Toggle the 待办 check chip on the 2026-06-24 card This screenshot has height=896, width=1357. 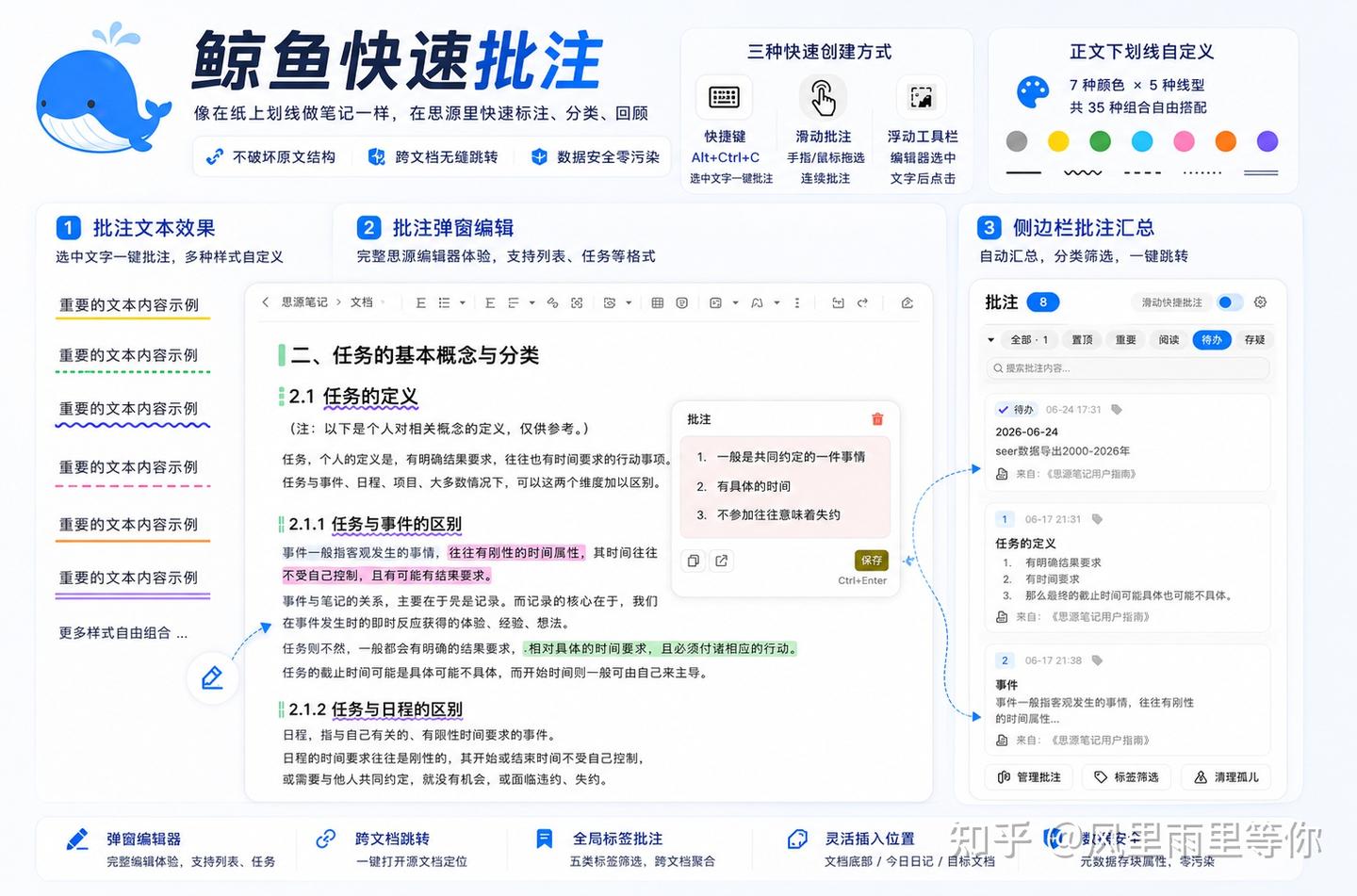pyautogui.click(x=1016, y=410)
